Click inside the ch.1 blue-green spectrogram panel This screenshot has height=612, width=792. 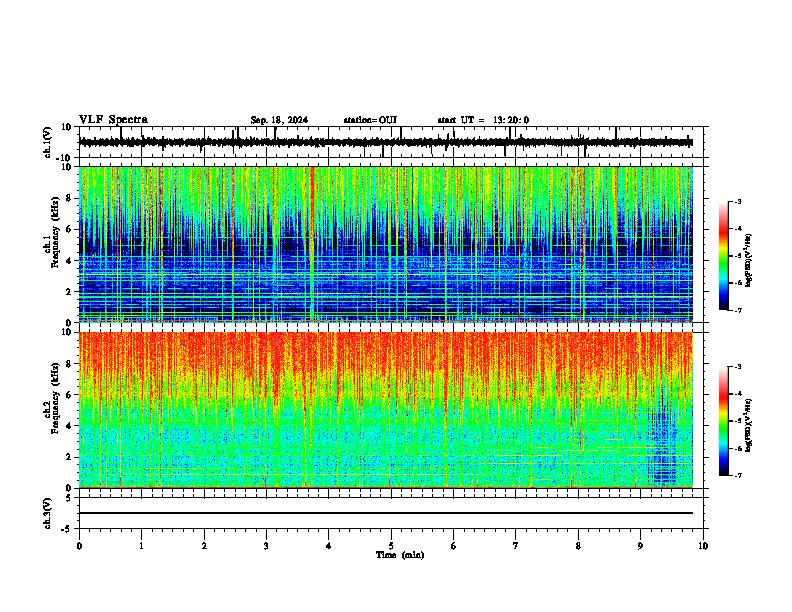click(x=386, y=244)
